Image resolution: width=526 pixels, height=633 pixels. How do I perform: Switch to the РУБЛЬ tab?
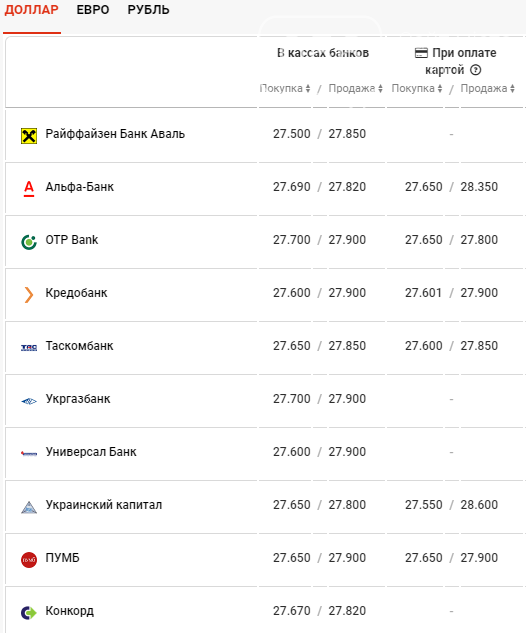pos(148,10)
